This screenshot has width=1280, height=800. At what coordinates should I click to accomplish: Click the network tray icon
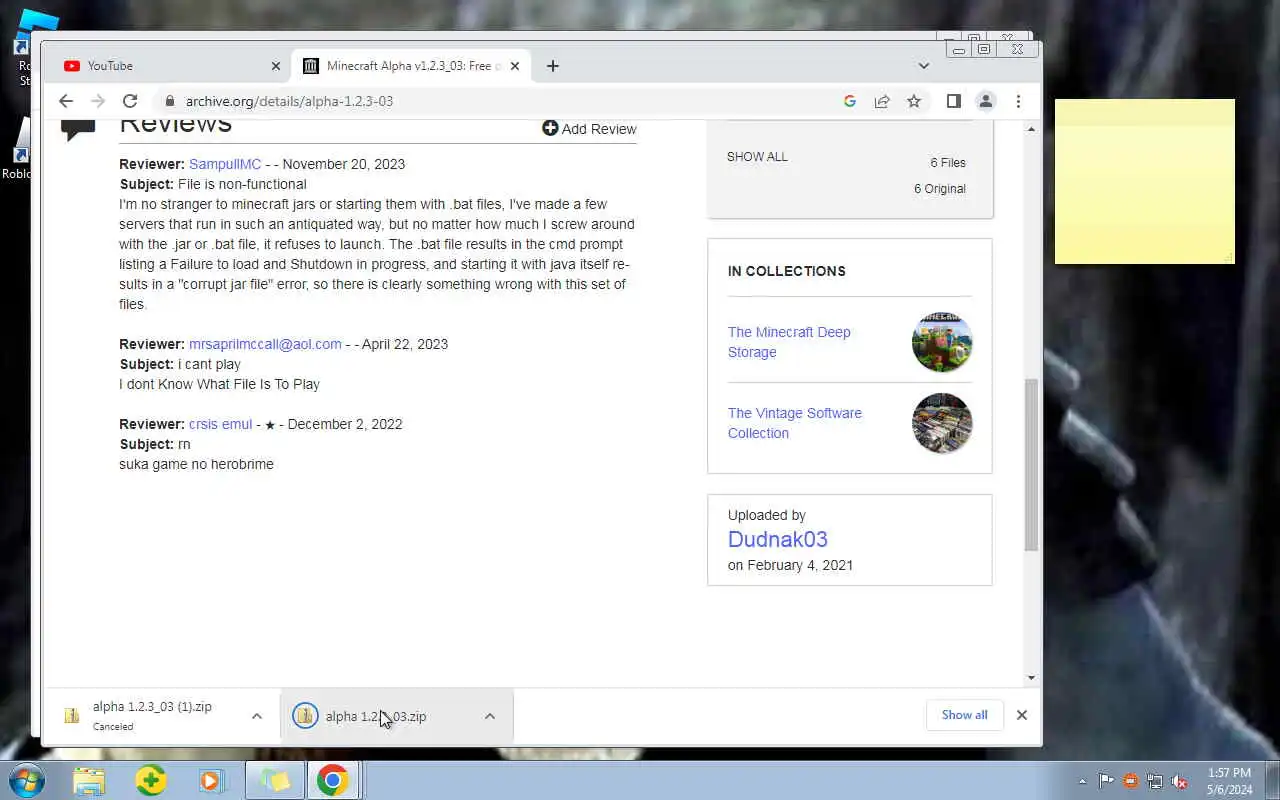(x=1155, y=781)
